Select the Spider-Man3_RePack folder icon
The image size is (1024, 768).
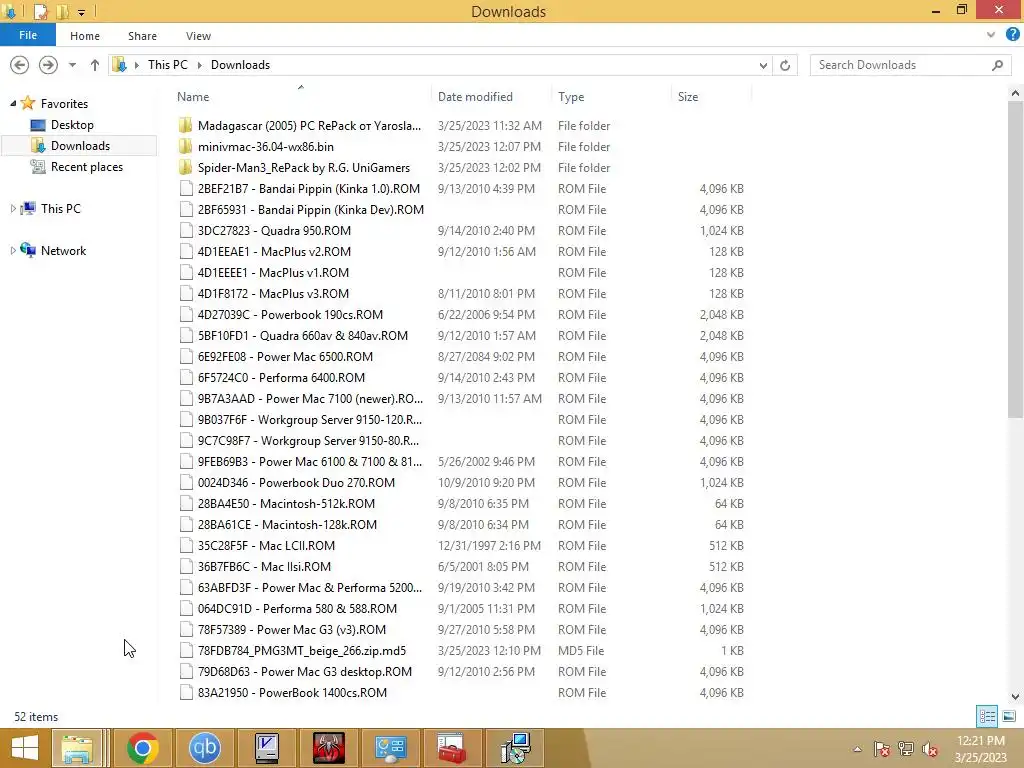click(x=185, y=168)
